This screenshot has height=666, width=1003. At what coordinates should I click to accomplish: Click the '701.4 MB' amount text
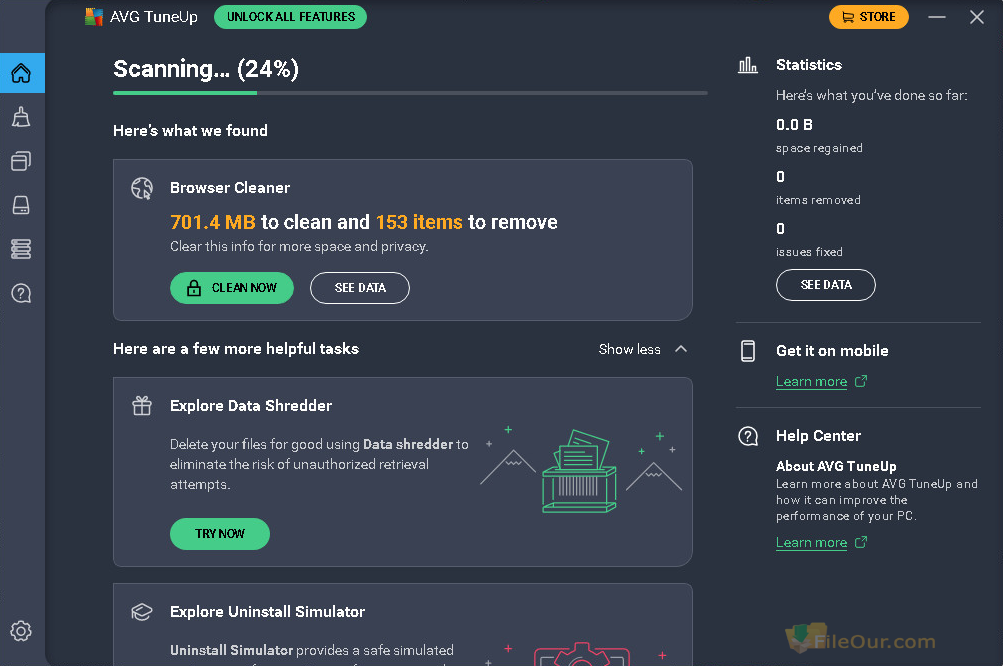click(x=213, y=222)
